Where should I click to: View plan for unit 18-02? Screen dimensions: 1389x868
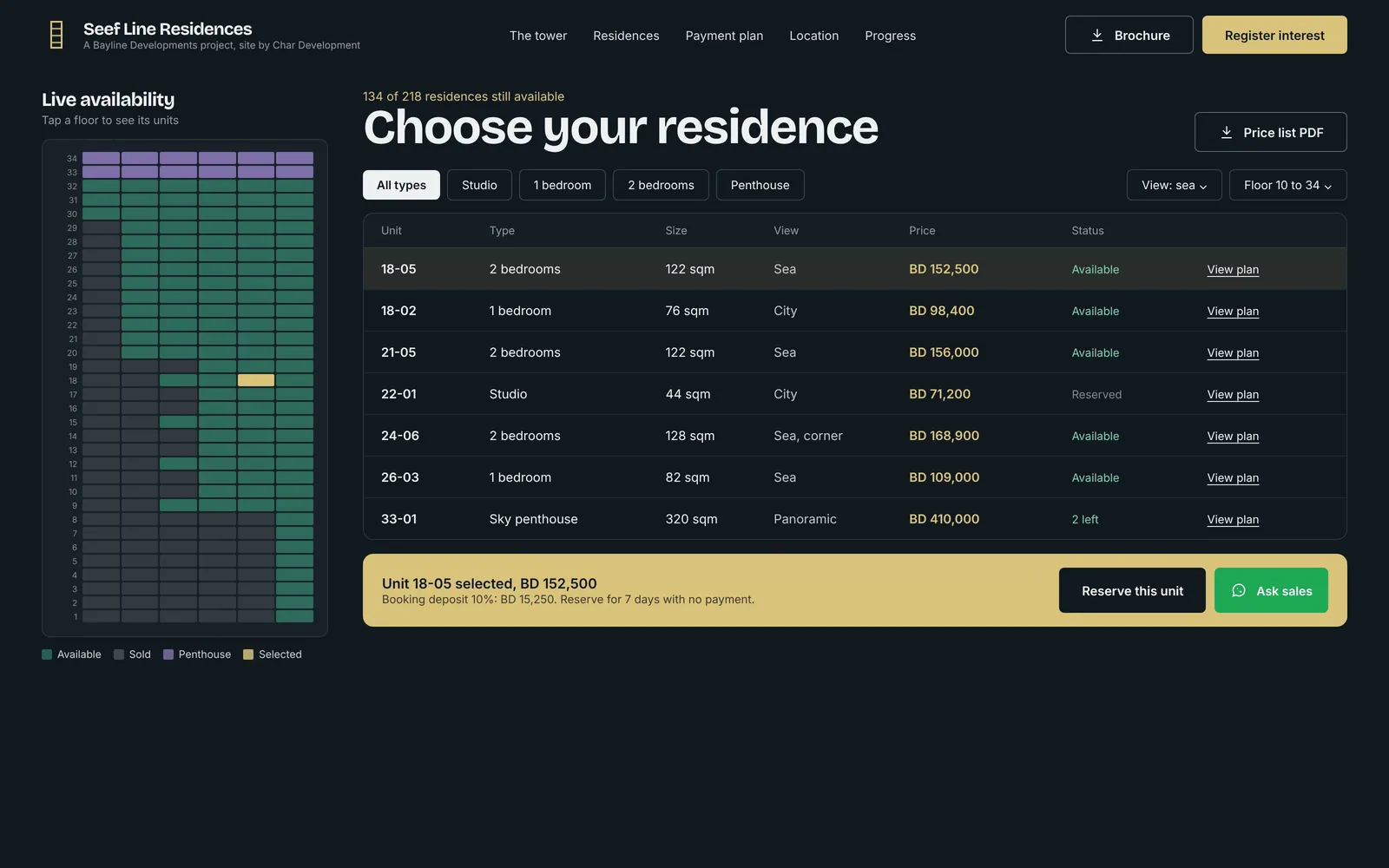pos(1233,311)
